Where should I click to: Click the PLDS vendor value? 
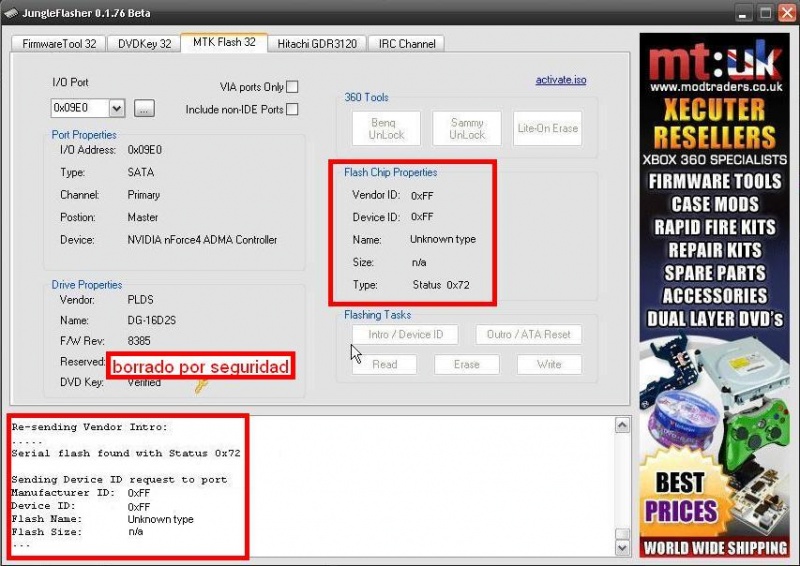140,300
